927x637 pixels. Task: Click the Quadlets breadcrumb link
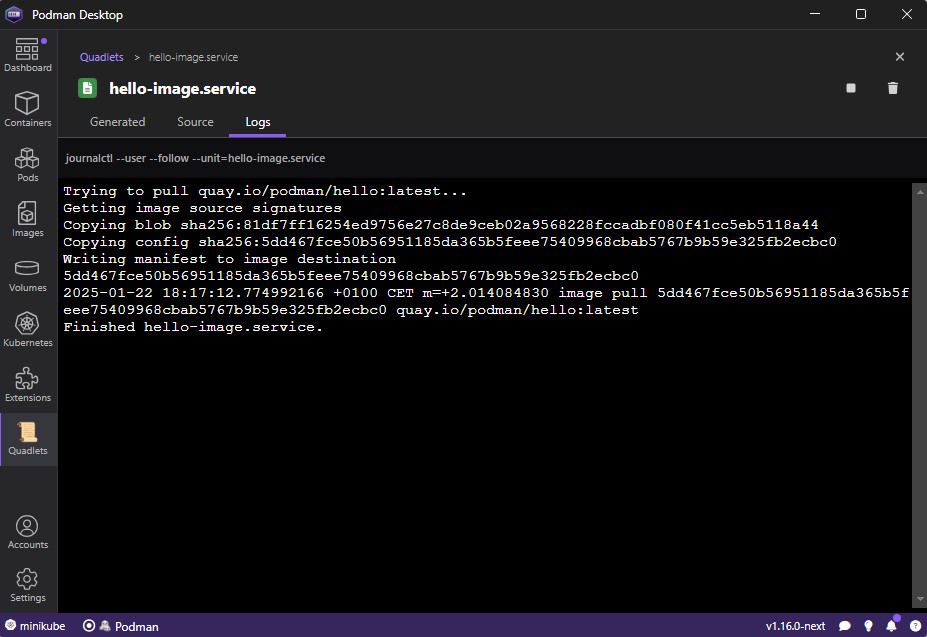[x=102, y=57]
